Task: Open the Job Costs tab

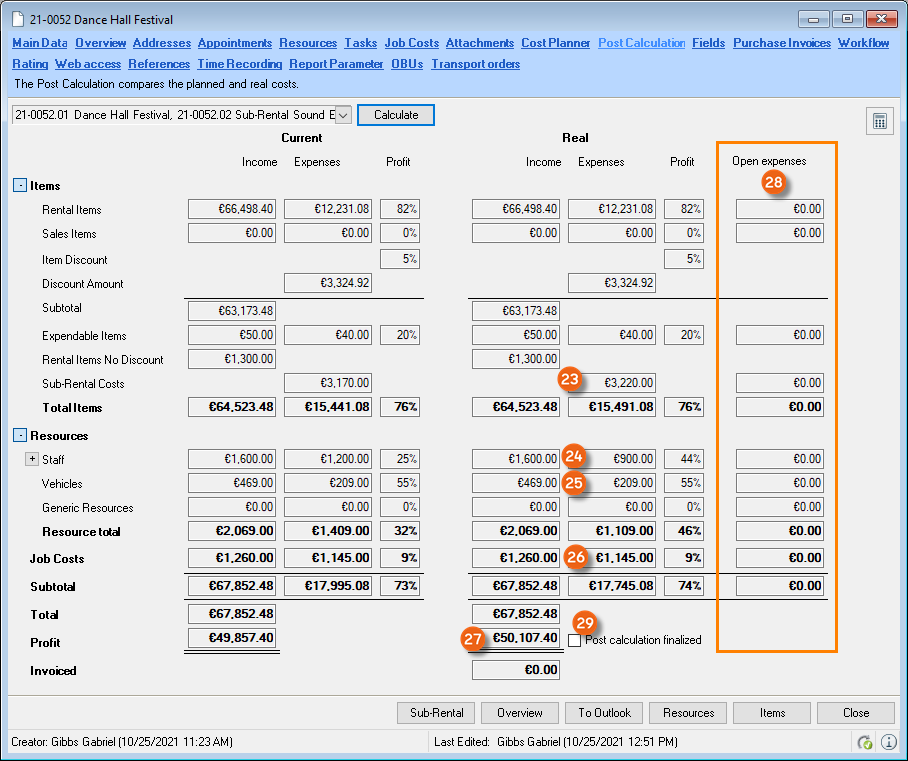Action: [411, 43]
